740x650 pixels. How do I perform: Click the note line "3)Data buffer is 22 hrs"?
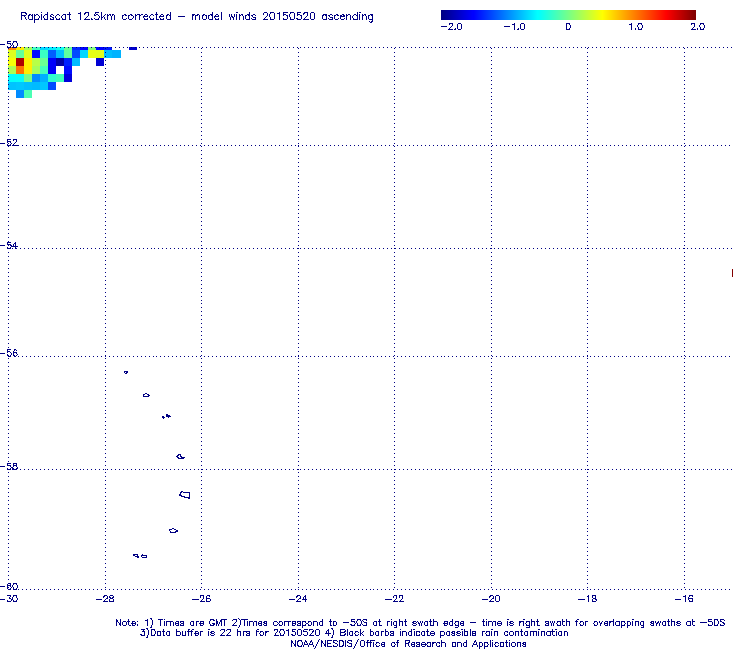point(354,633)
